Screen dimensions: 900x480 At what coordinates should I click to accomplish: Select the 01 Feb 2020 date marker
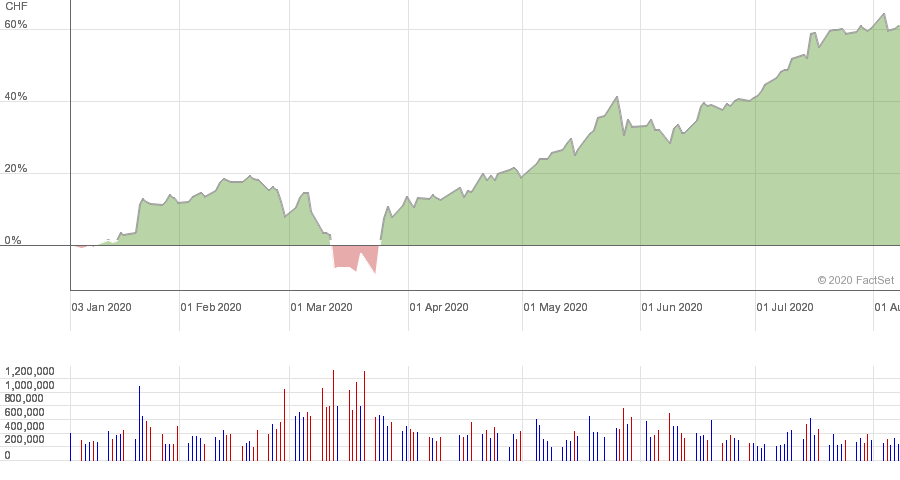211,307
